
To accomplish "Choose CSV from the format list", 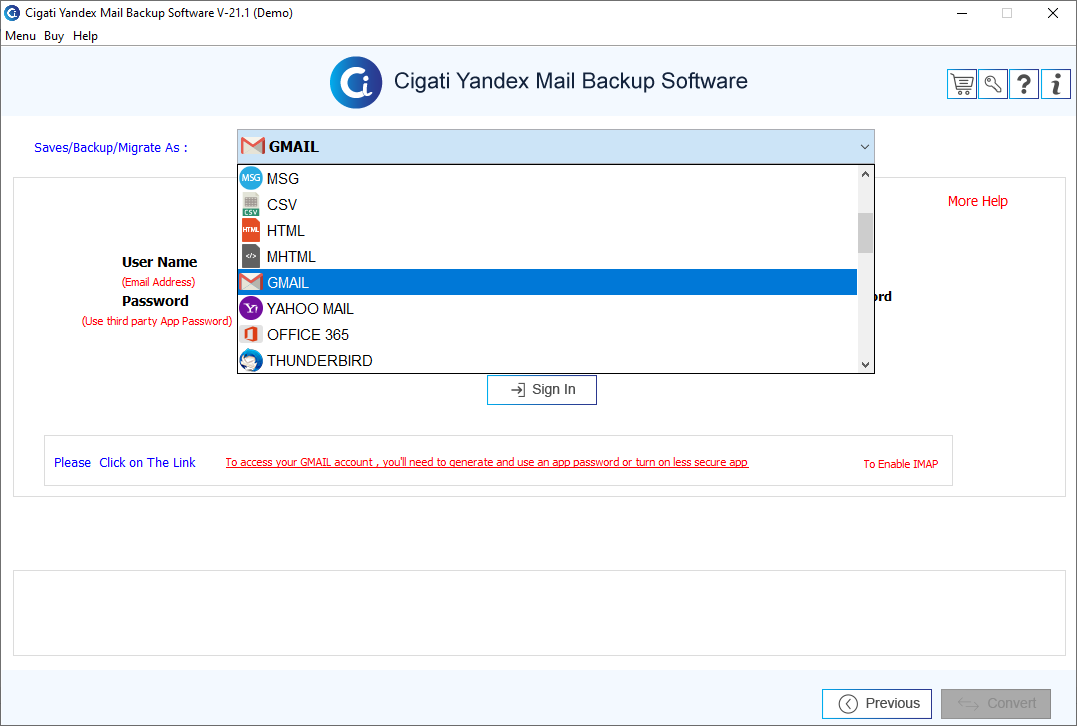I will point(547,205).
